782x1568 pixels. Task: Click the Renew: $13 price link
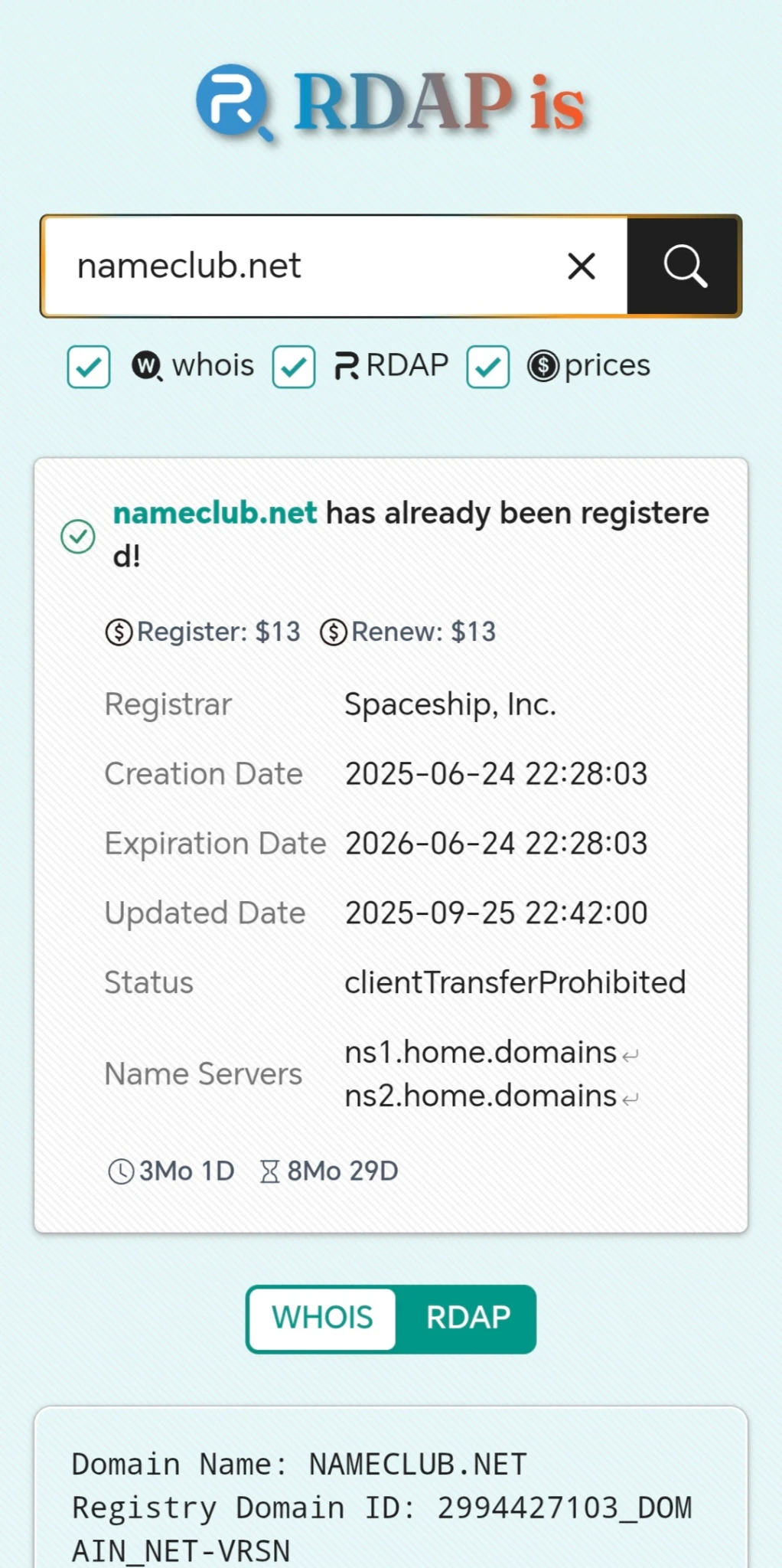point(409,632)
